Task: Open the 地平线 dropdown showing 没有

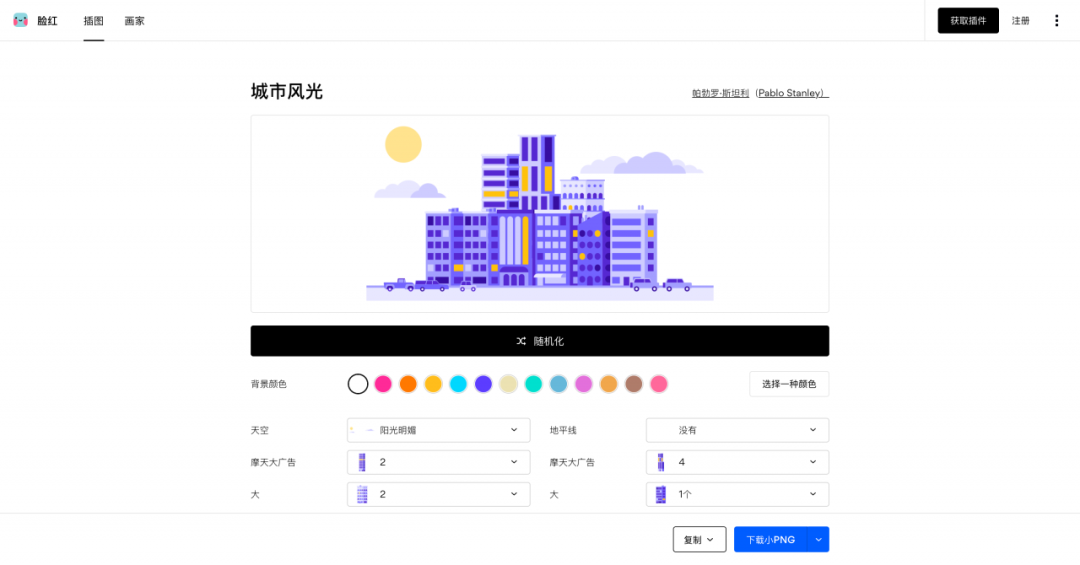Action: 738,430
